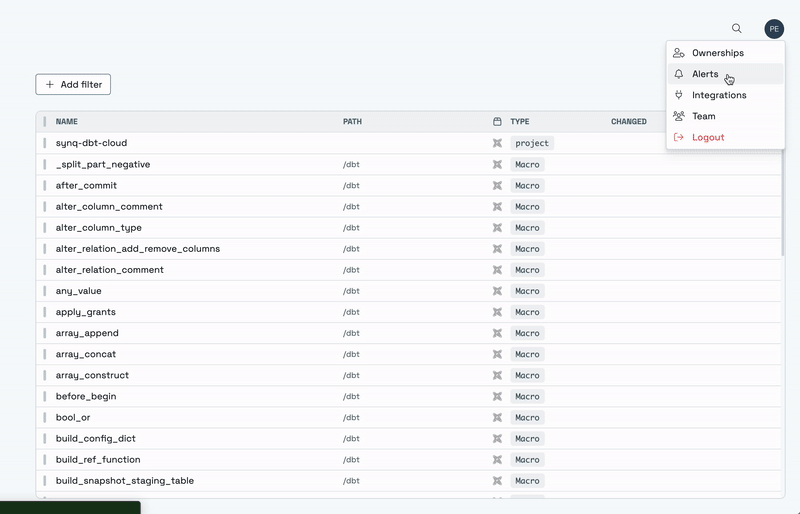Sort by the PATH column header
This screenshot has width=800, height=514.
click(x=352, y=121)
